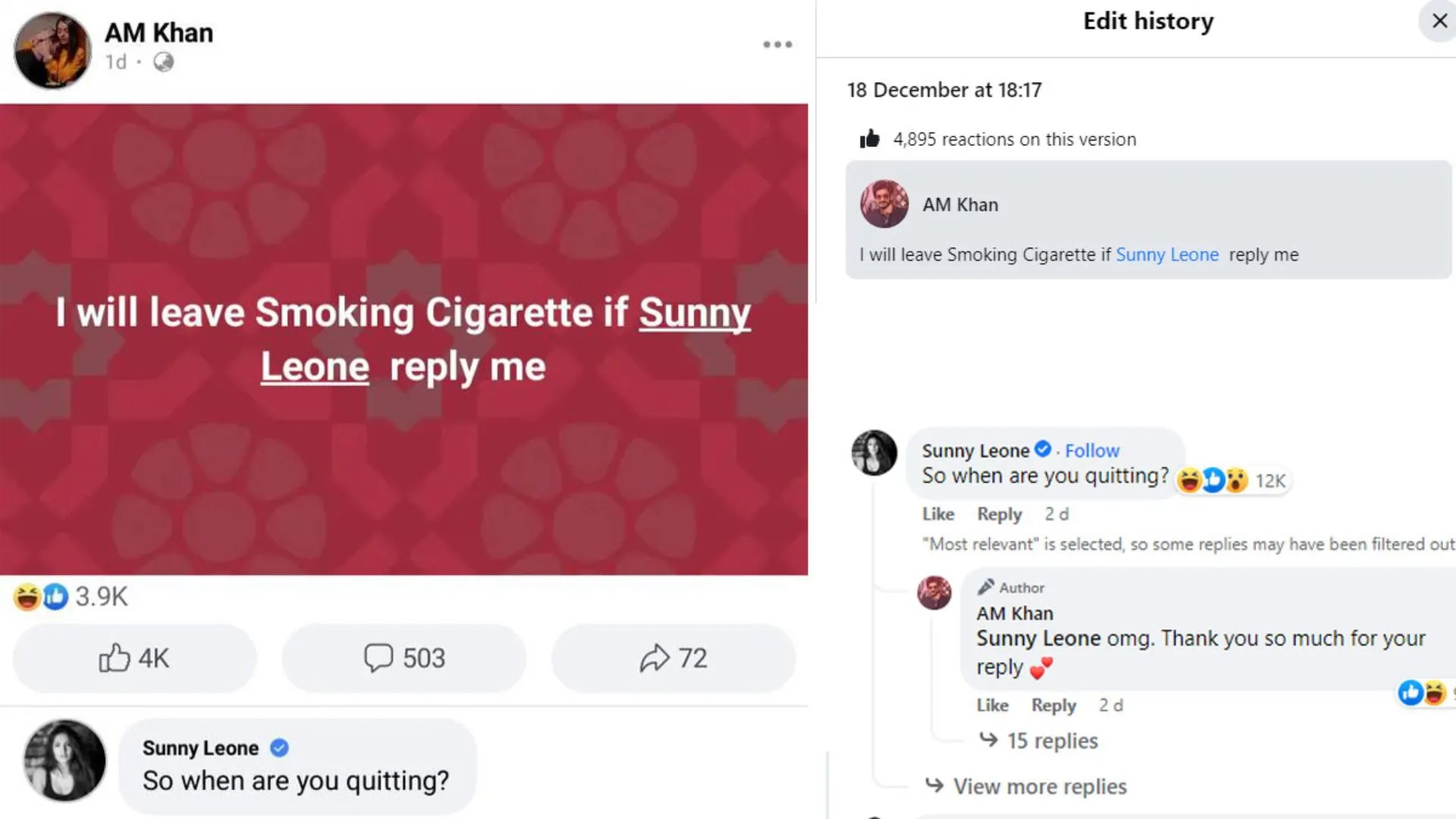Open comments via the 503 speech bubble
The image size is (1456, 819).
pyautogui.click(x=404, y=658)
